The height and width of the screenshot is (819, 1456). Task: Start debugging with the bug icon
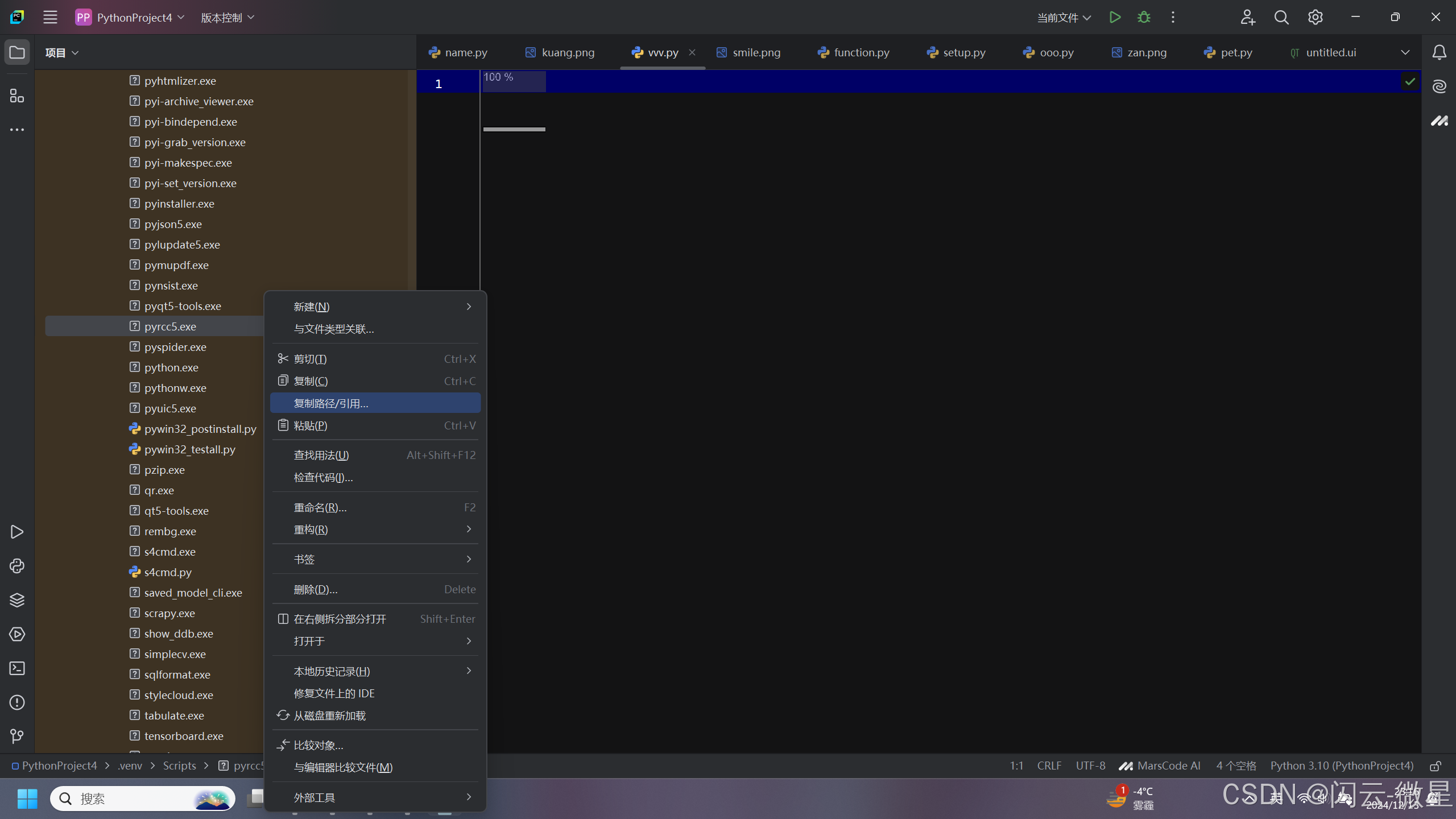point(1144,17)
